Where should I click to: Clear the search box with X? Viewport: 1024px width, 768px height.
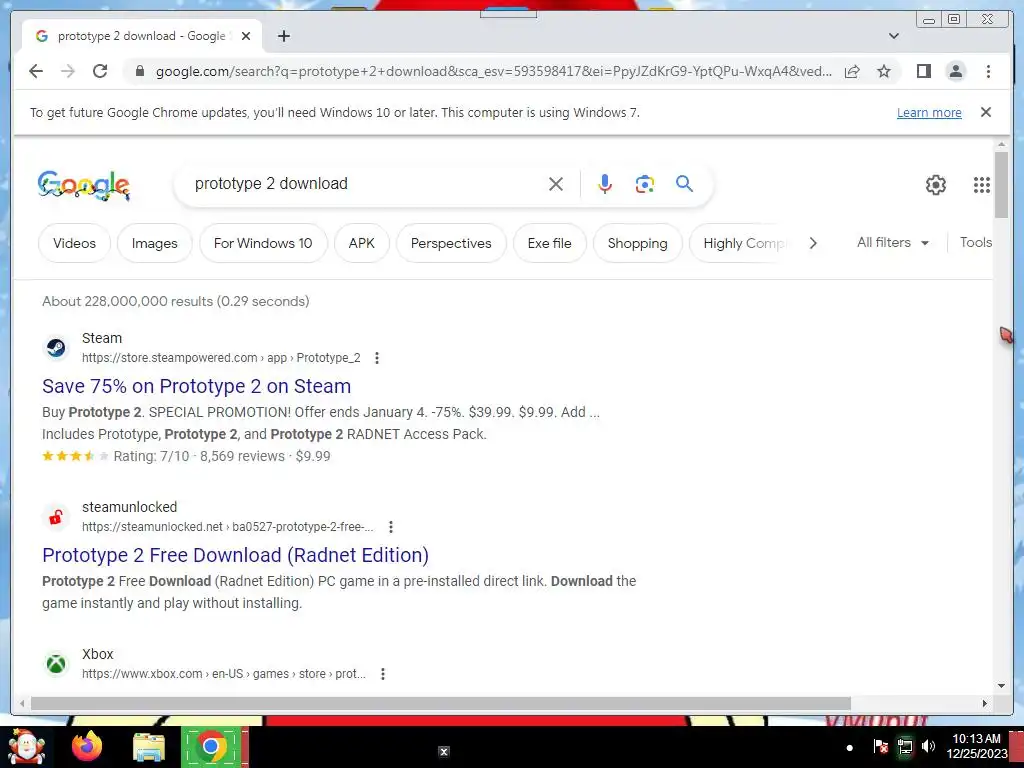click(x=556, y=184)
